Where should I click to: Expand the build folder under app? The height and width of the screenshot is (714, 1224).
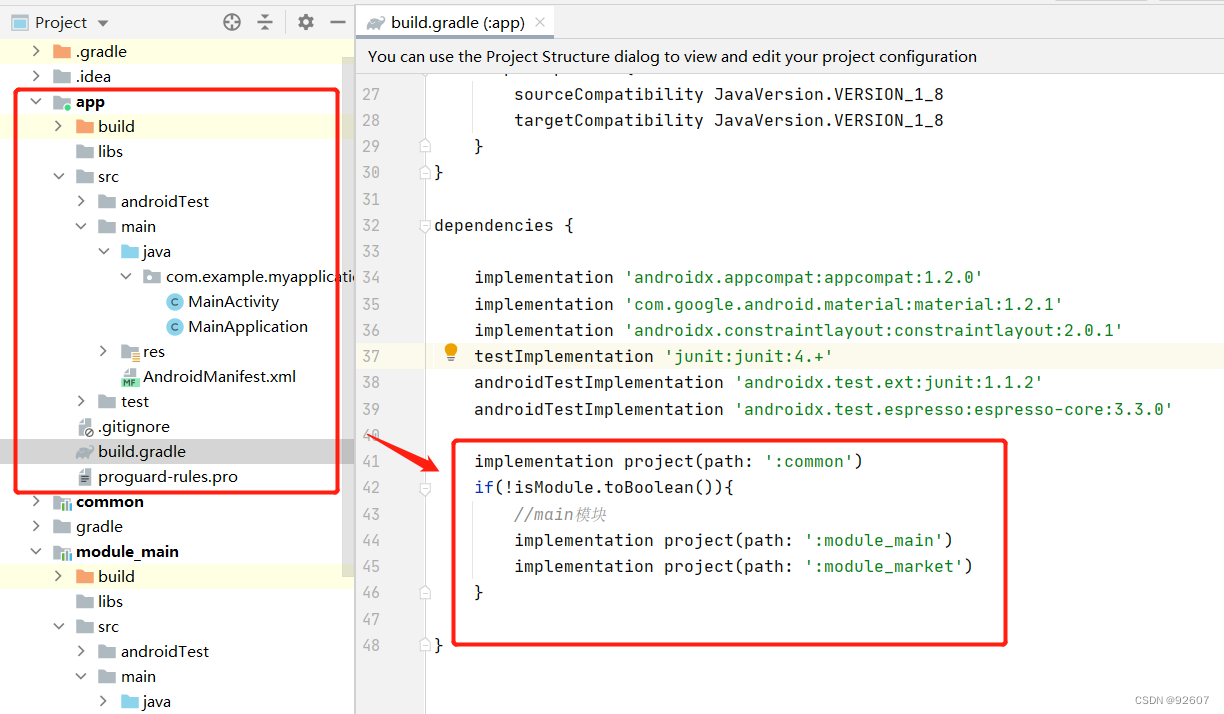(58, 126)
